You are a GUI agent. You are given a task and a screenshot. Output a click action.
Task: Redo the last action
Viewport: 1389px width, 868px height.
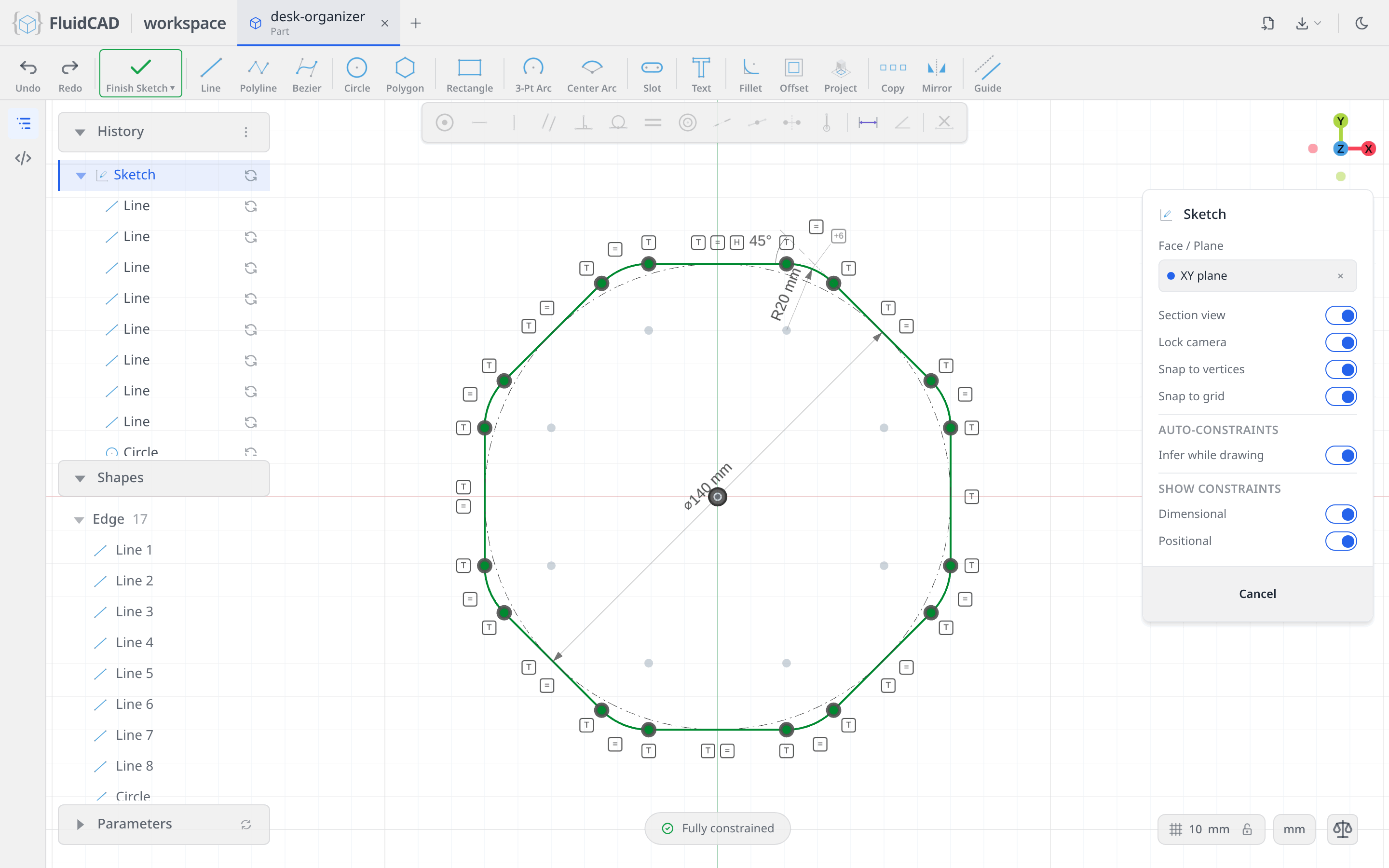click(70, 74)
